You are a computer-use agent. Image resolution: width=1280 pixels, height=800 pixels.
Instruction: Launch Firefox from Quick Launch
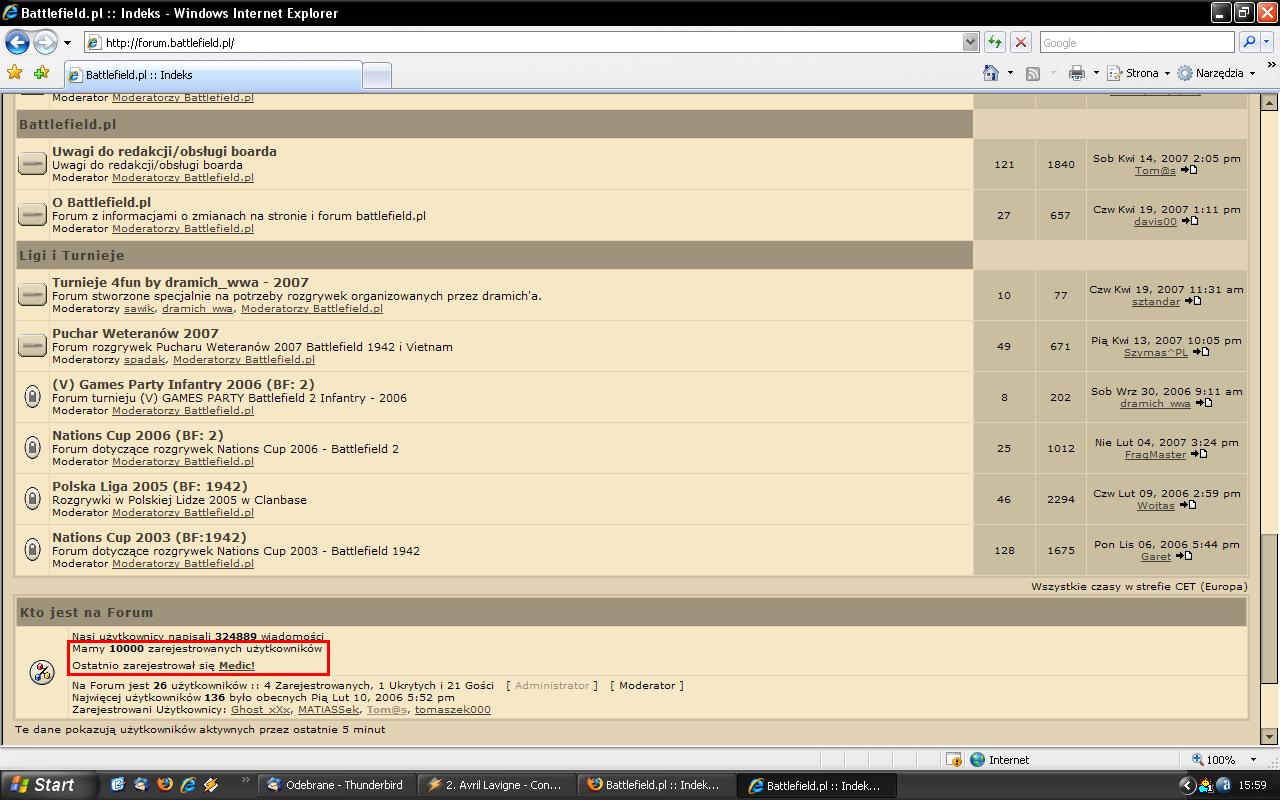[x=164, y=785]
